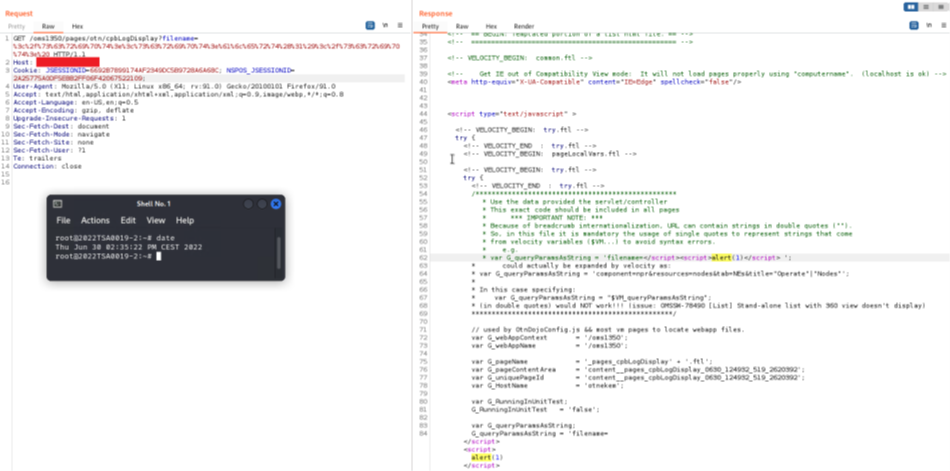
Task: Click the Request panel title
Action: 19,13
